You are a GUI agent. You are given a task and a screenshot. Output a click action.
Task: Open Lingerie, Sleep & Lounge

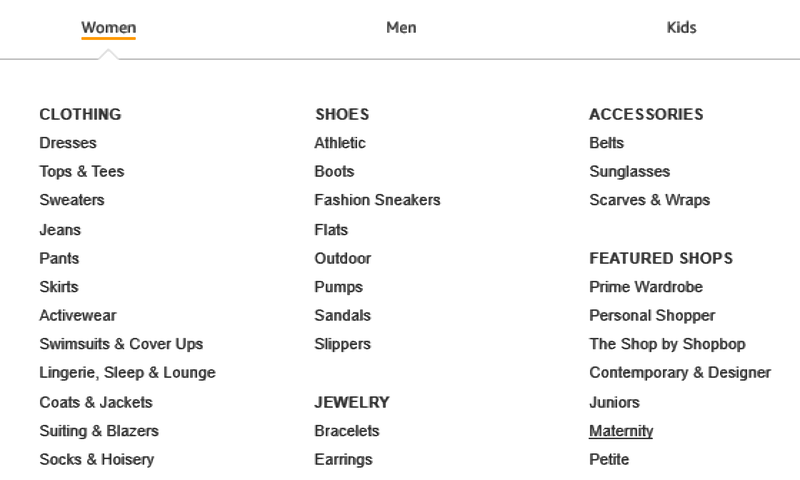[x=127, y=373]
